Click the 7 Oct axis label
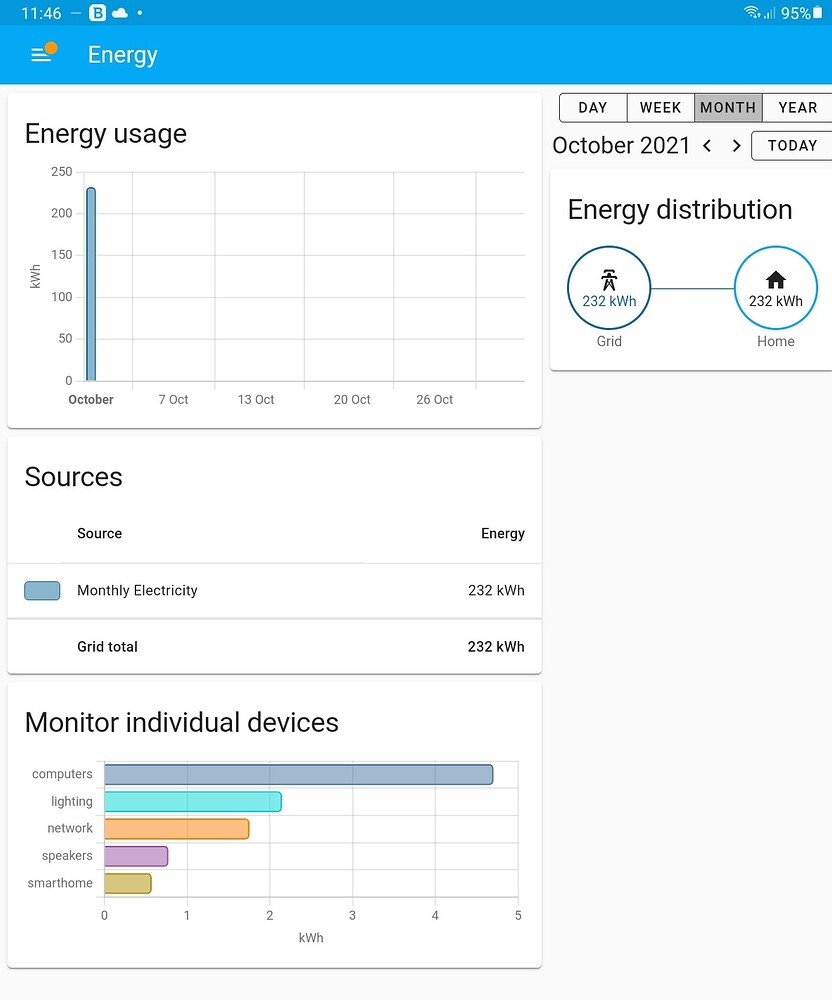Screen dimensions: 832x1000 click(173, 400)
